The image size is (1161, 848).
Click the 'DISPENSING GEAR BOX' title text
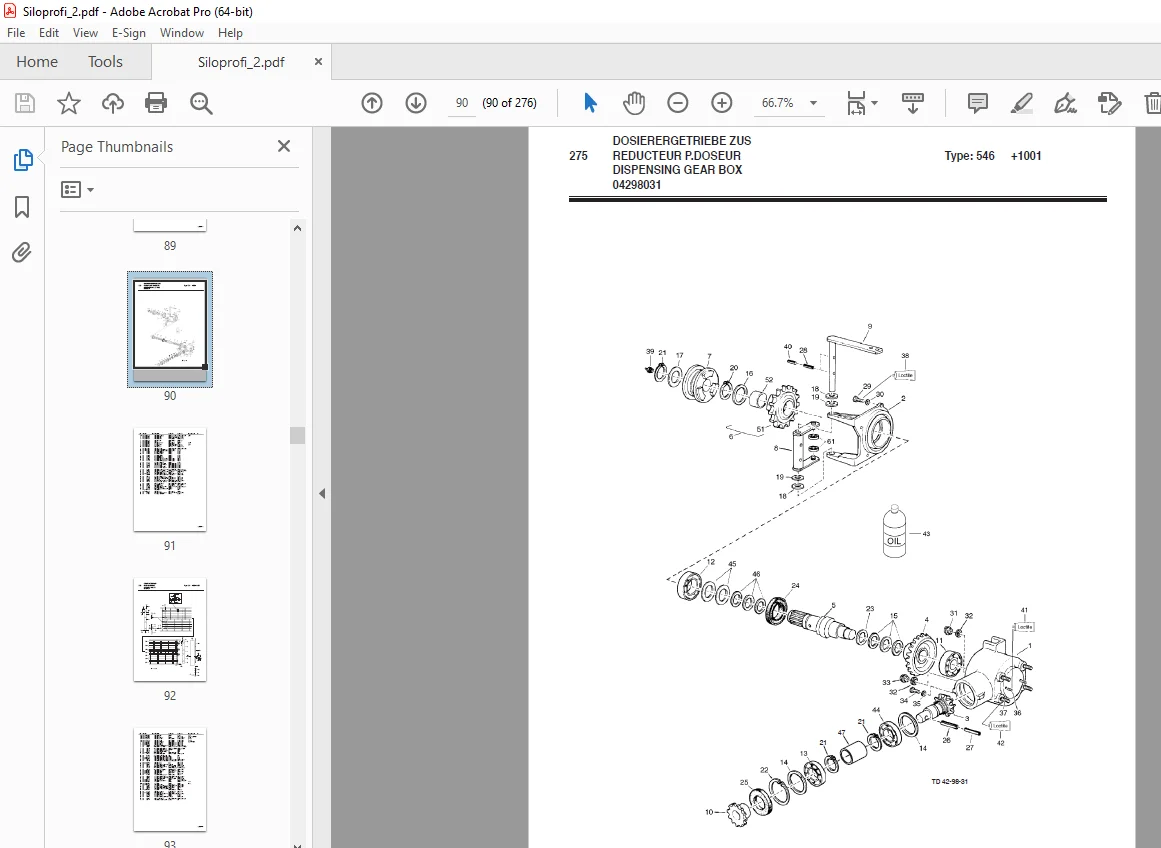pyautogui.click(x=677, y=170)
